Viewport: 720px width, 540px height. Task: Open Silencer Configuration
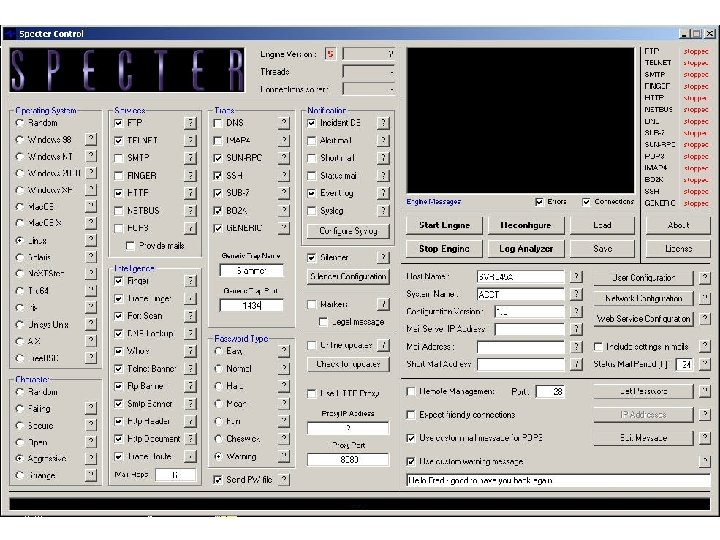(348, 276)
